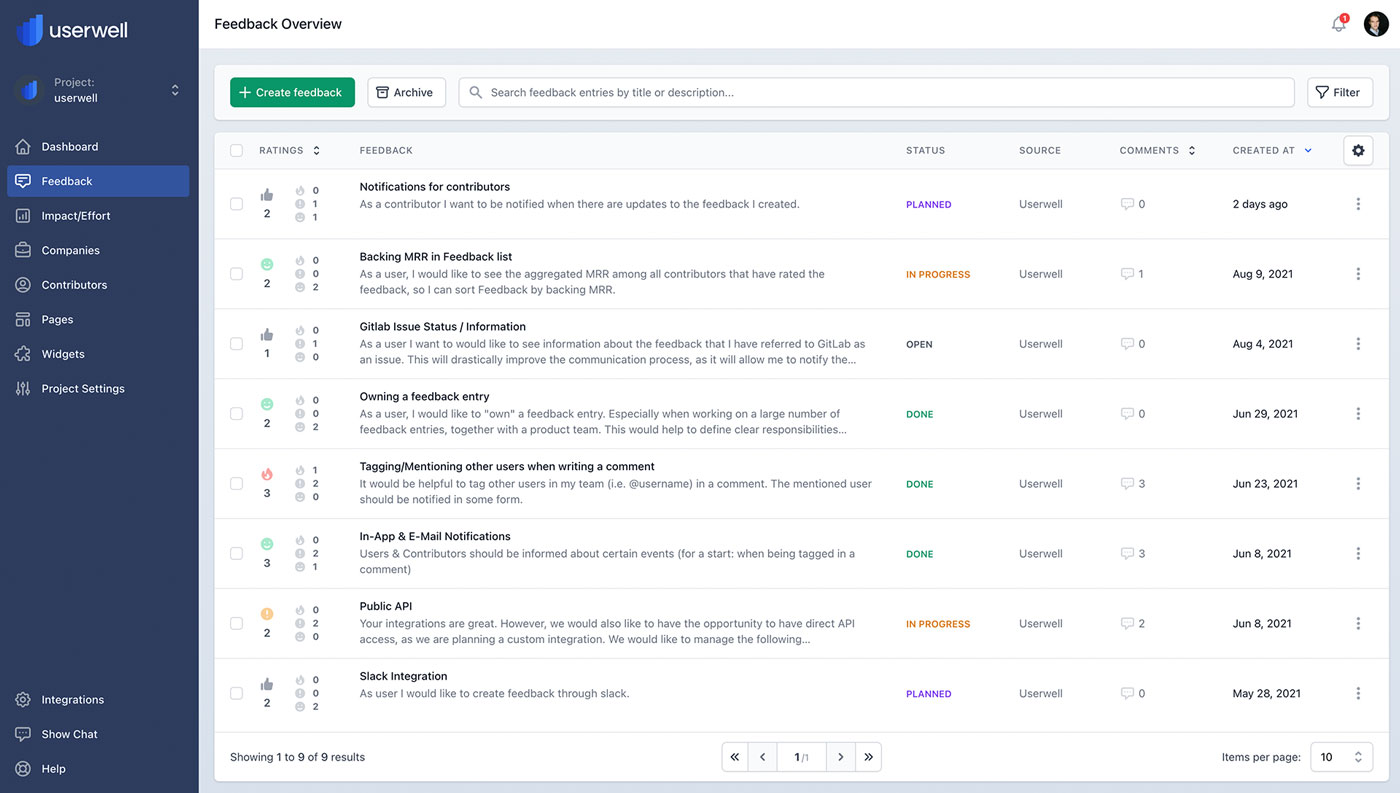Image resolution: width=1400 pixels, height=793 pixels.
Task: Check the Notifications for contributors row
Action: pyautogui.click(x=236, y=204)
